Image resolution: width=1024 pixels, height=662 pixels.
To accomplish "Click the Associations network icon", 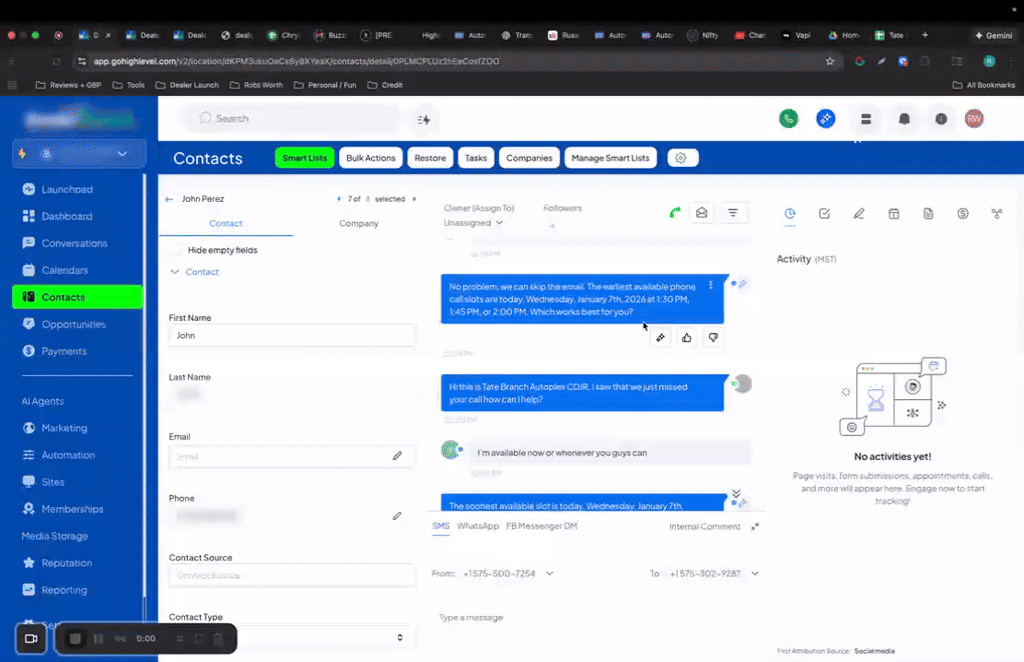I will 997,213.
